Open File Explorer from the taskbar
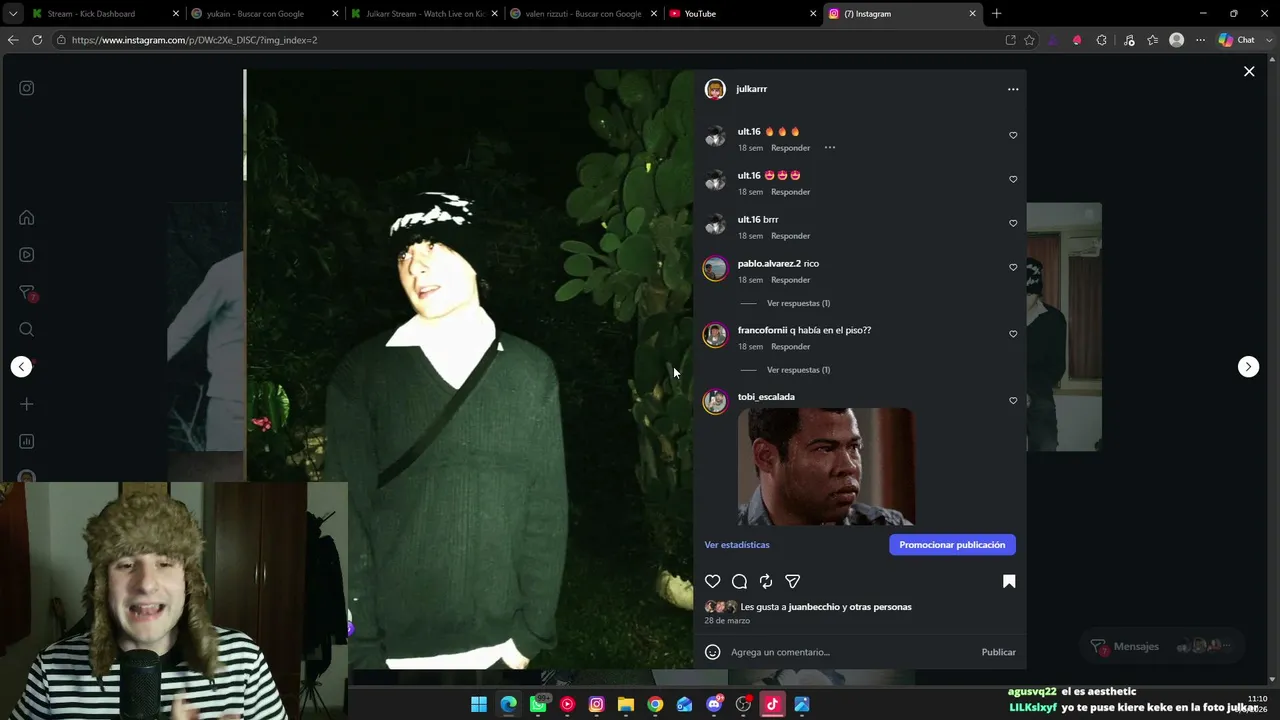1280x720 pixels. point(626,704)
